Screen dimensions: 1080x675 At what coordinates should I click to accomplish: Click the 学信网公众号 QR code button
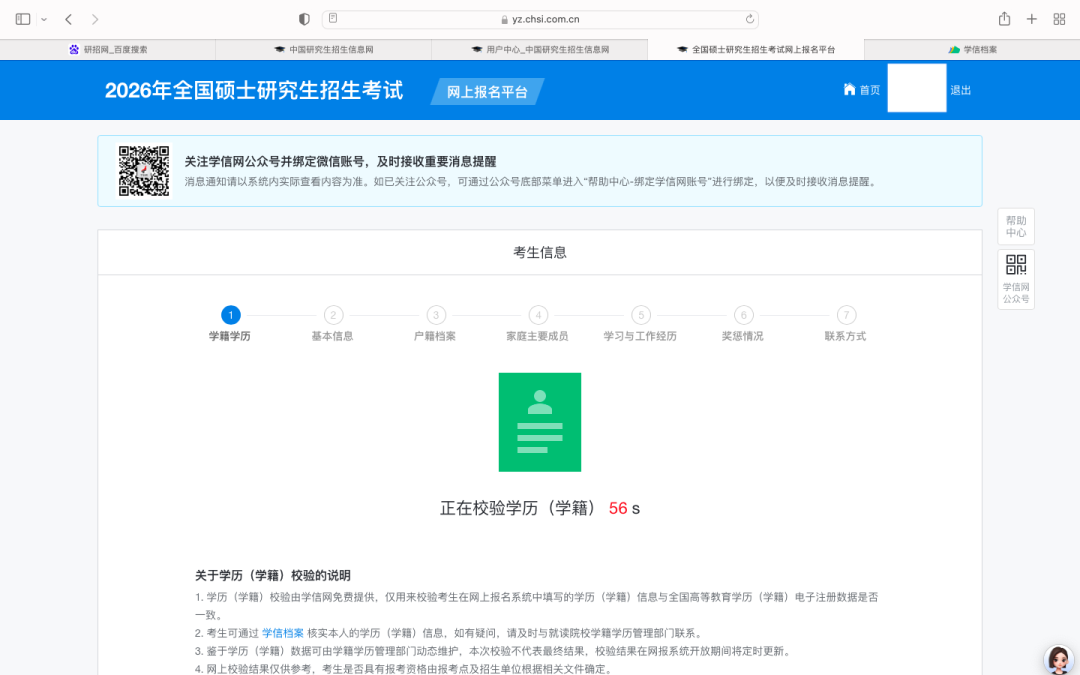1015,279
